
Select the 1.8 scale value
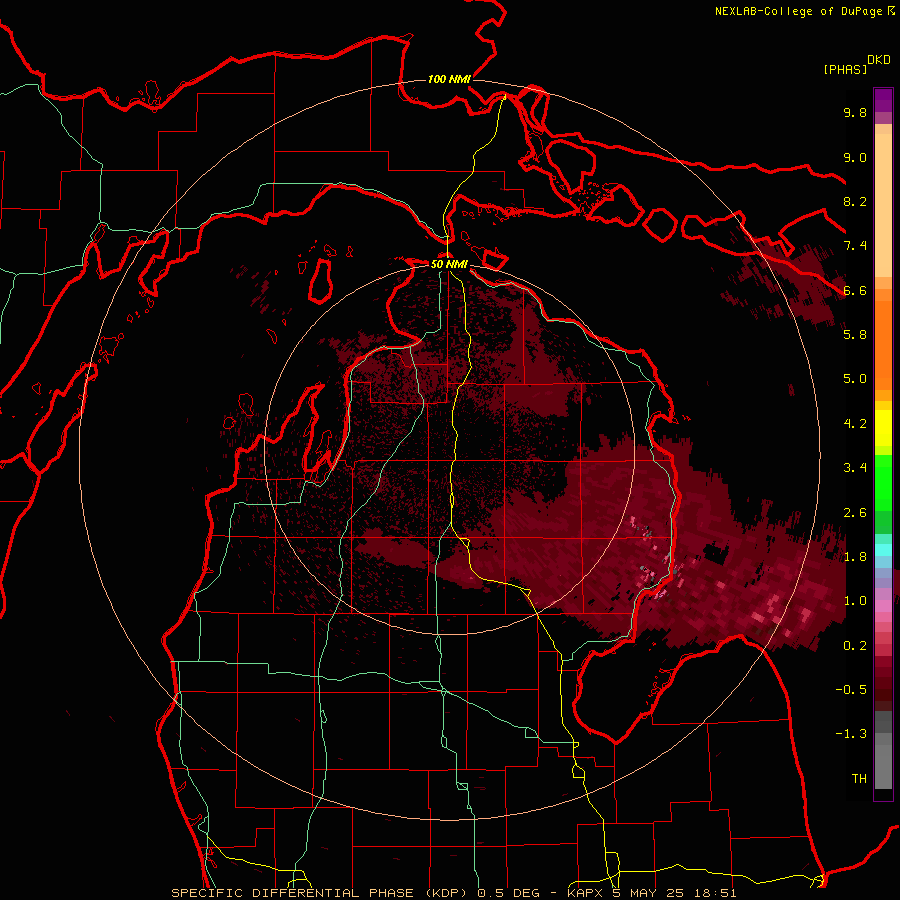[855, 557]
